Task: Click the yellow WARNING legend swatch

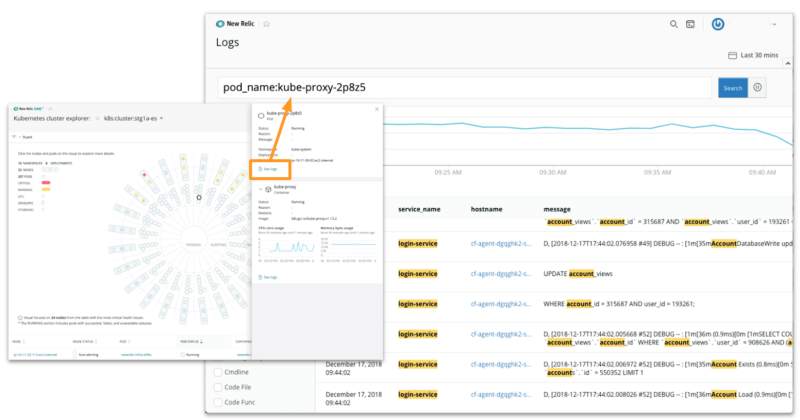Action: [46, 189]
